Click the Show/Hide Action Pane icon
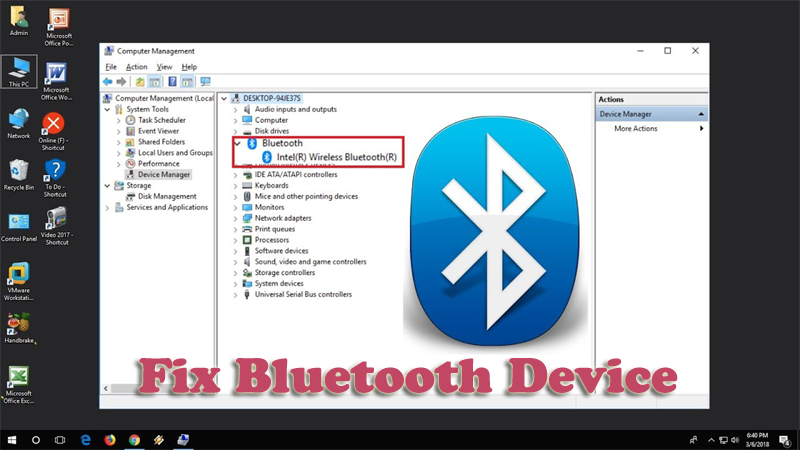This screenshot has width=800, height=450. tap(187, 82)
